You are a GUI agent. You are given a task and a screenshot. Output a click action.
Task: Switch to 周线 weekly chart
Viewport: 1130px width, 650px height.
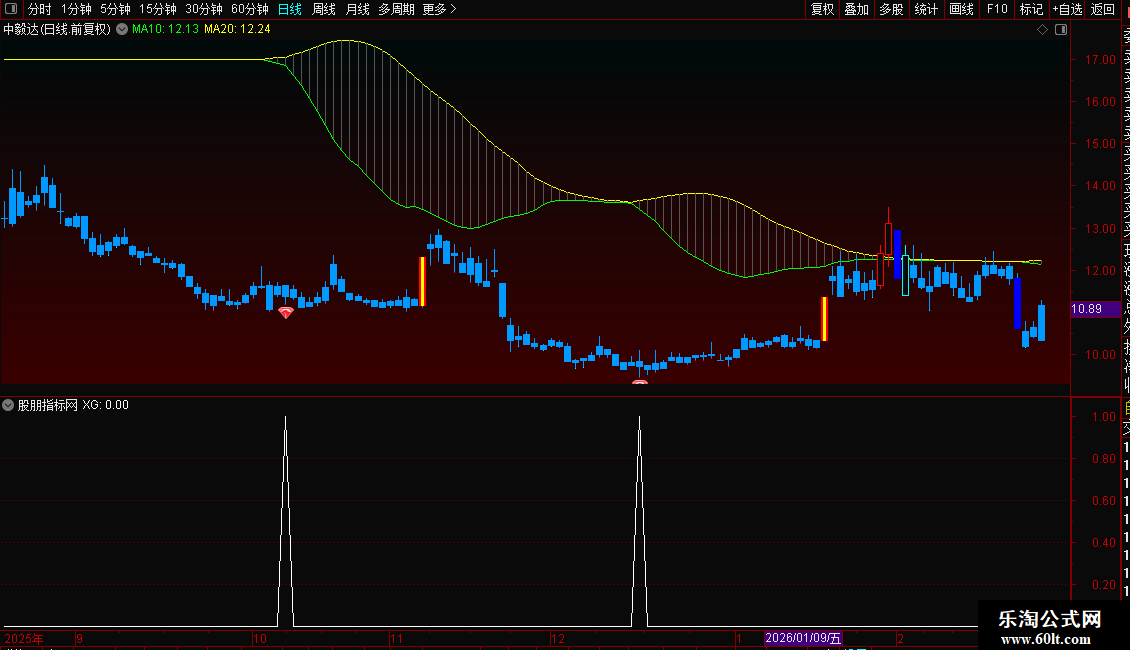tap(324, 9)
